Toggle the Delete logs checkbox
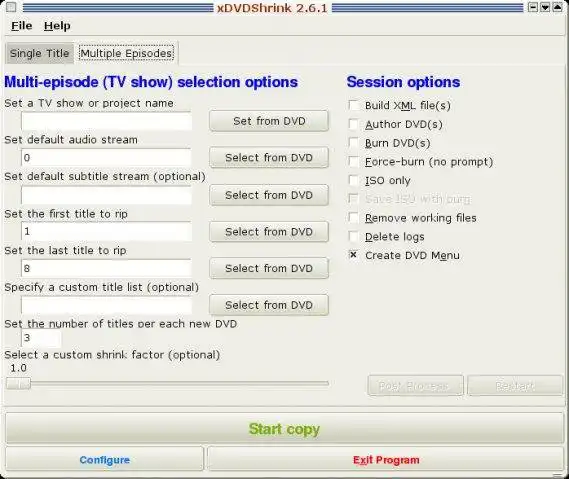Viewport: 569px width, 479px height. coord(353,237)
